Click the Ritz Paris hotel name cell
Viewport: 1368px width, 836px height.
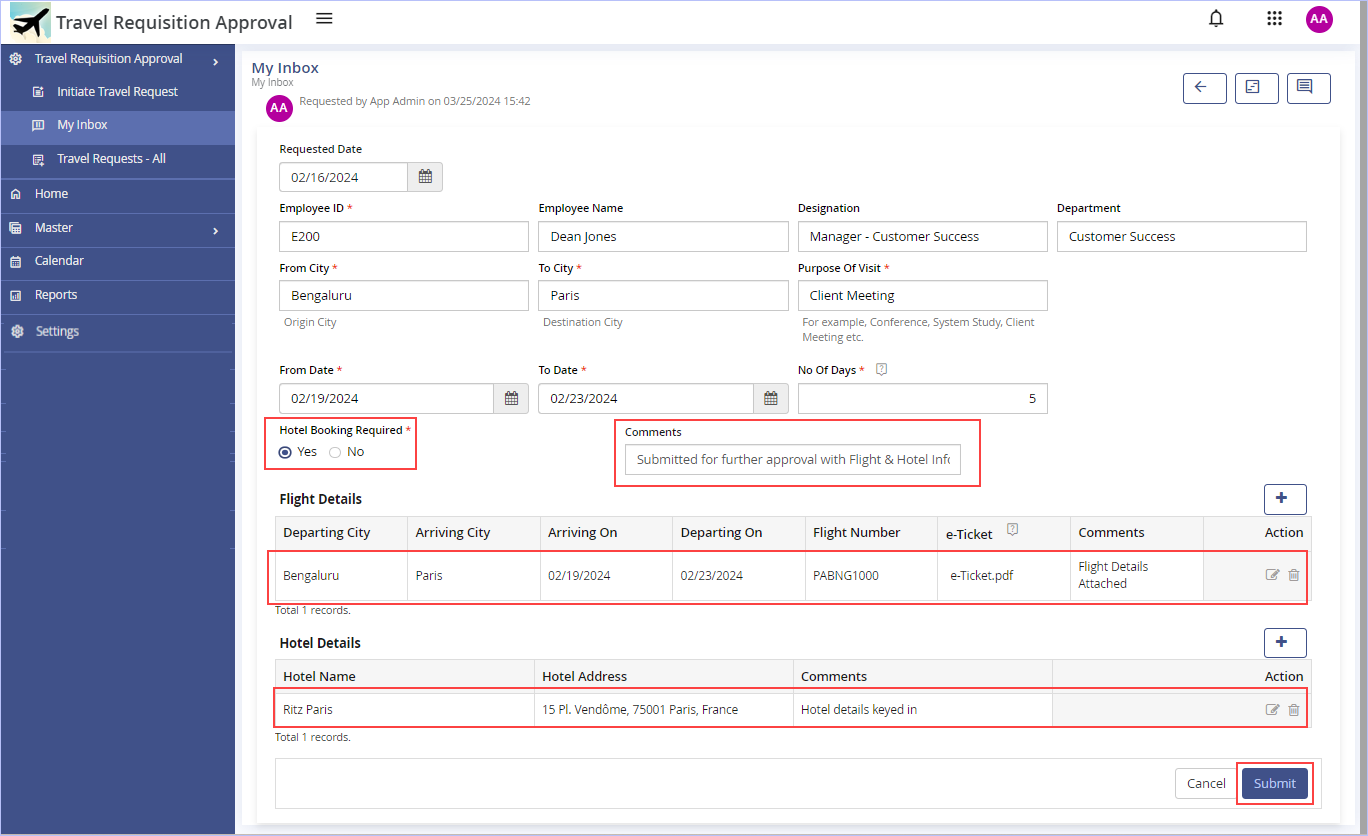tap(405, 710)
